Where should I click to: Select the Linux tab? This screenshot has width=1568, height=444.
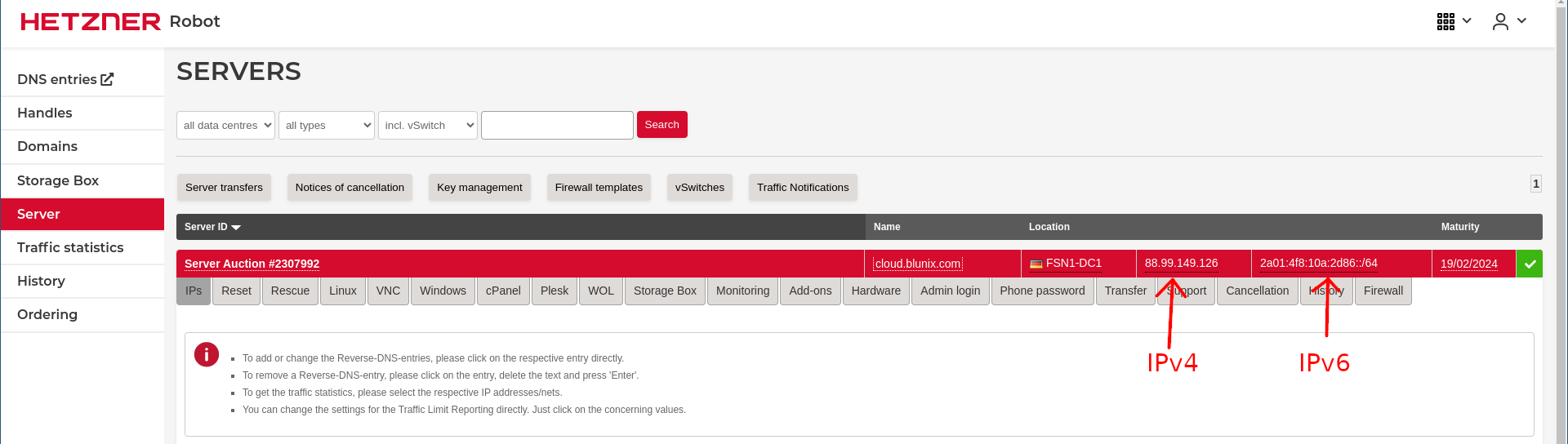click(x=343, y=291)
